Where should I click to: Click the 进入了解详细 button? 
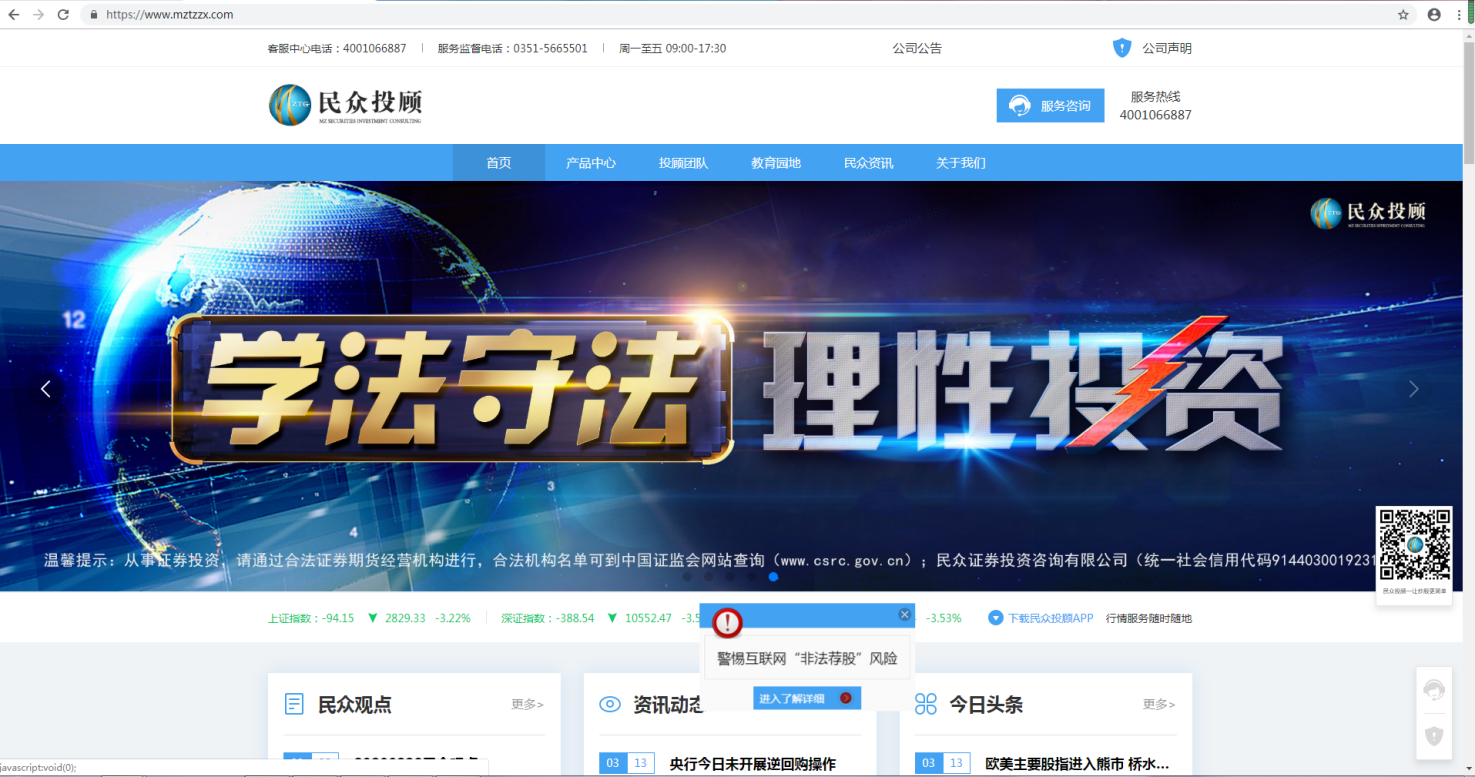tap(807, 698)
